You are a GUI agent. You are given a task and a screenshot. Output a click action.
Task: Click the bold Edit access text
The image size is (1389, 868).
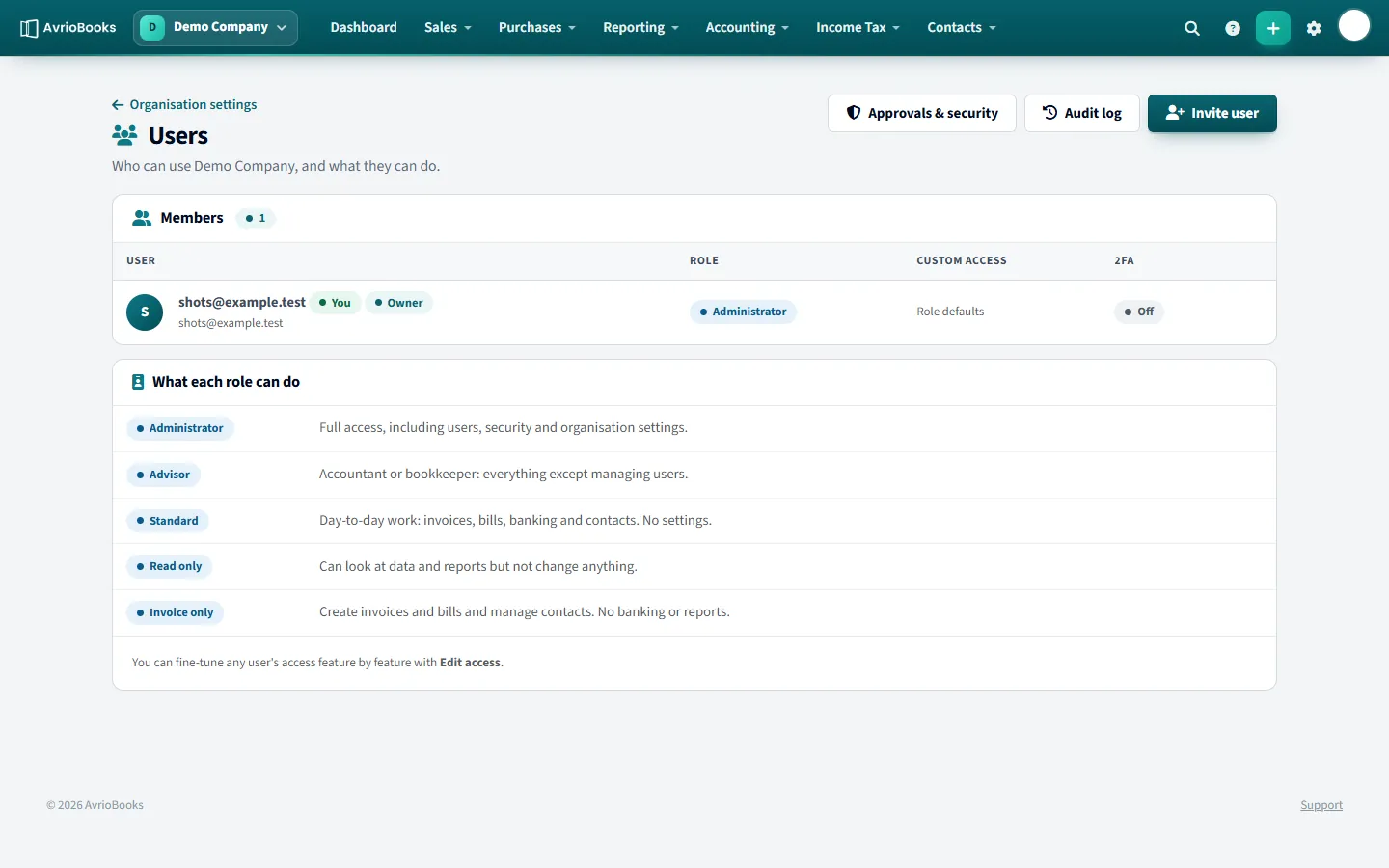pyautogui.click(x=470, y=663)
